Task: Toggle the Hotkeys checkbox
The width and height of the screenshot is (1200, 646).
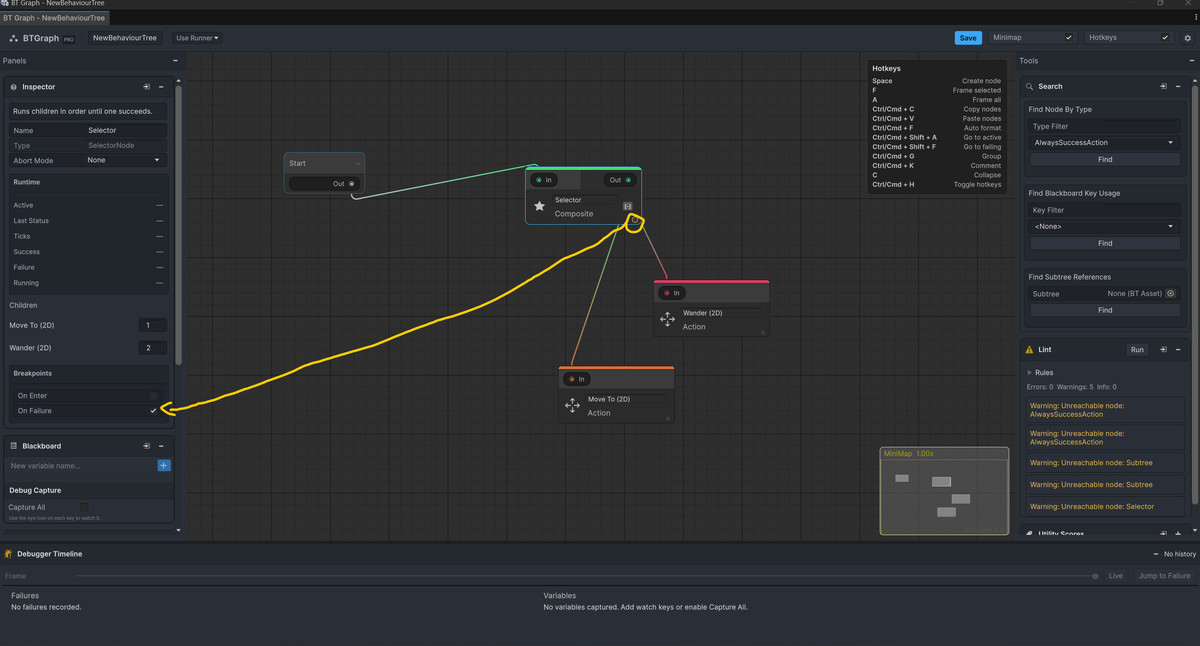Action: click(1164, 38)
